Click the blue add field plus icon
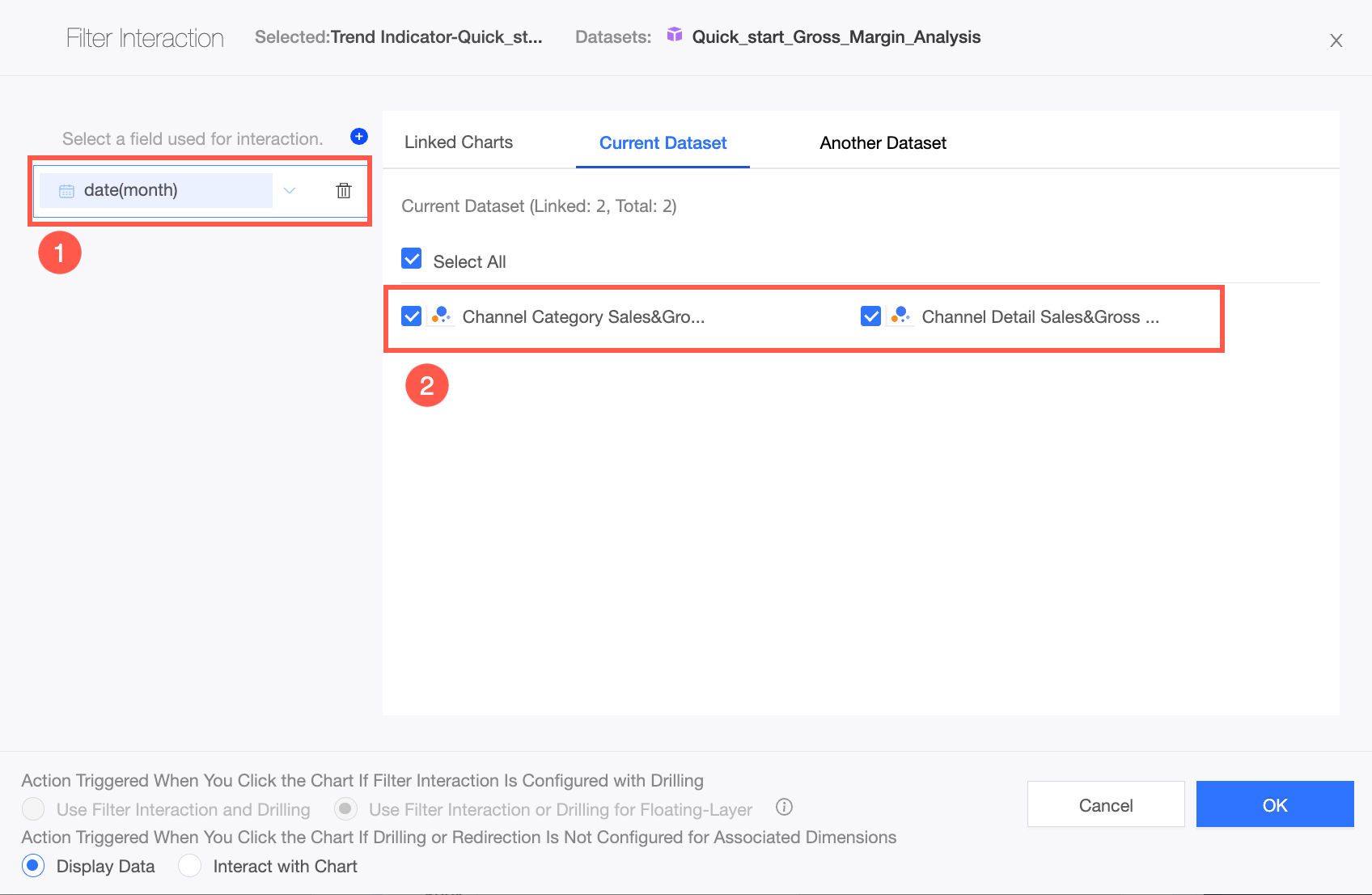This screenshot has height=895, width=1372. click(x=359, y=137)
